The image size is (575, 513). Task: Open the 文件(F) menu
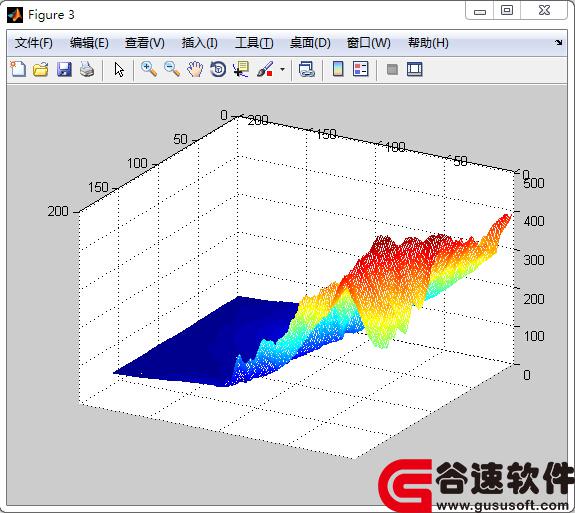(x=34, y=43)
